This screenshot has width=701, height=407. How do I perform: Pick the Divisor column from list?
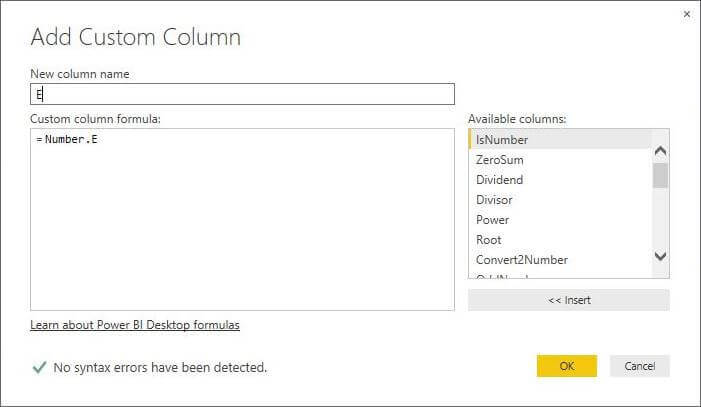point(494,200)
